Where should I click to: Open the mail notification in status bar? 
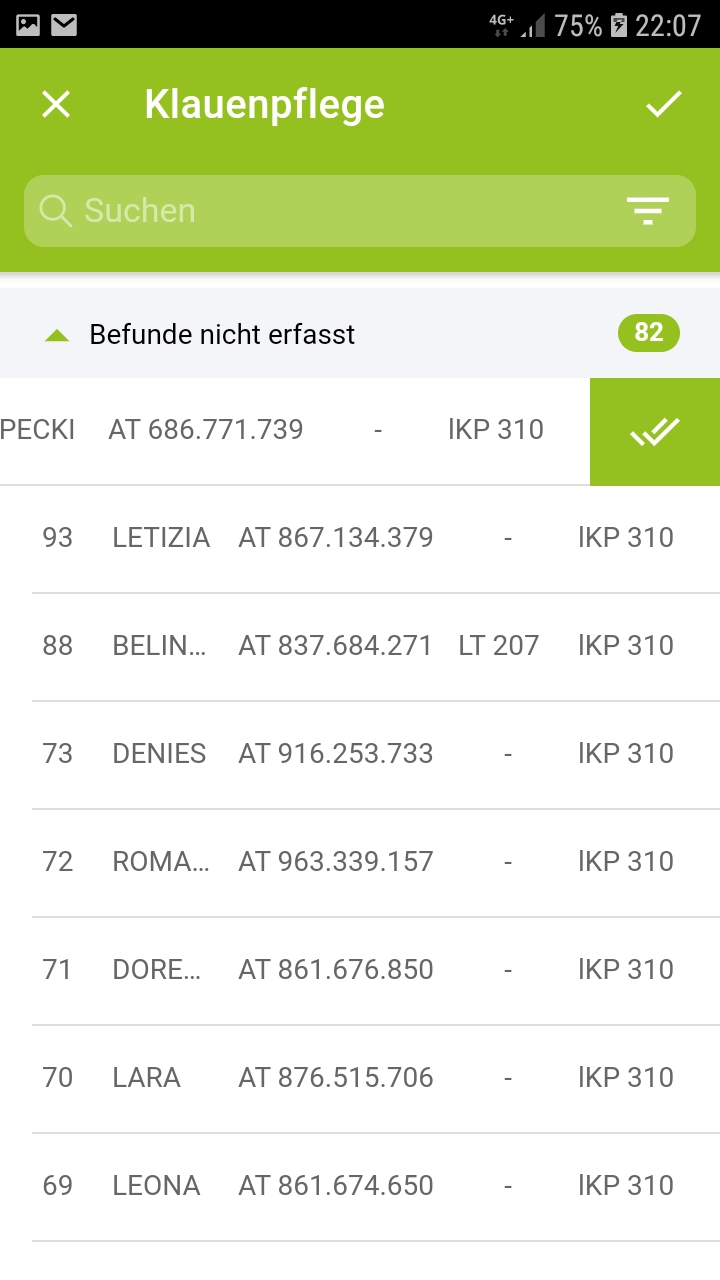pyautogui.click(x=64, y=25)
